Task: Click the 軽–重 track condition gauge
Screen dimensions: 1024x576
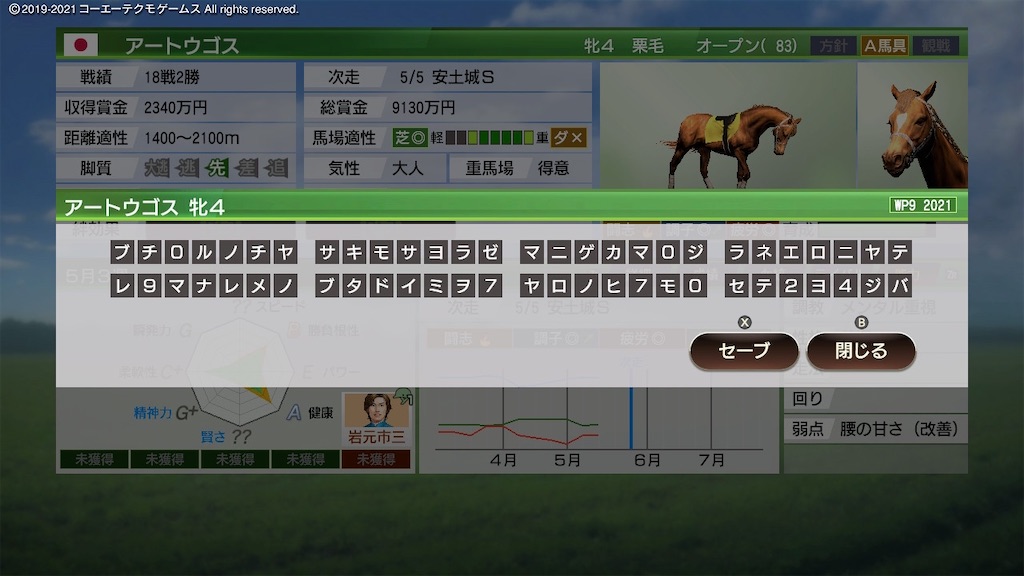Action: [x=489, y=138]
